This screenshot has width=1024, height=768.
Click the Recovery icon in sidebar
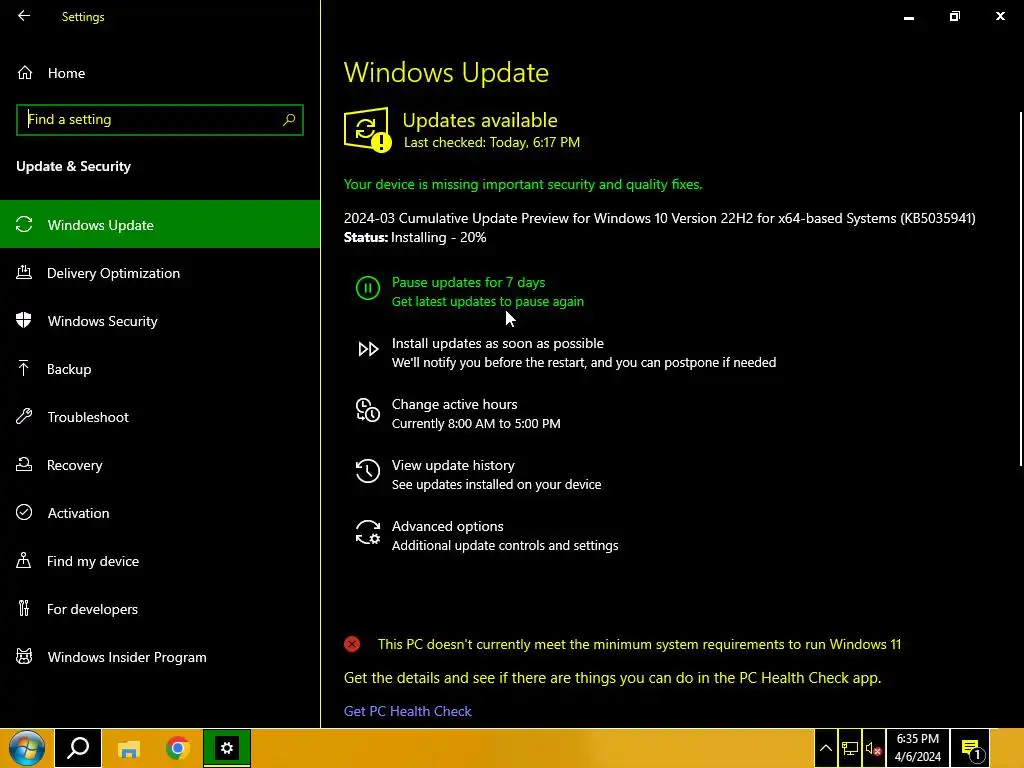[24, 464]
